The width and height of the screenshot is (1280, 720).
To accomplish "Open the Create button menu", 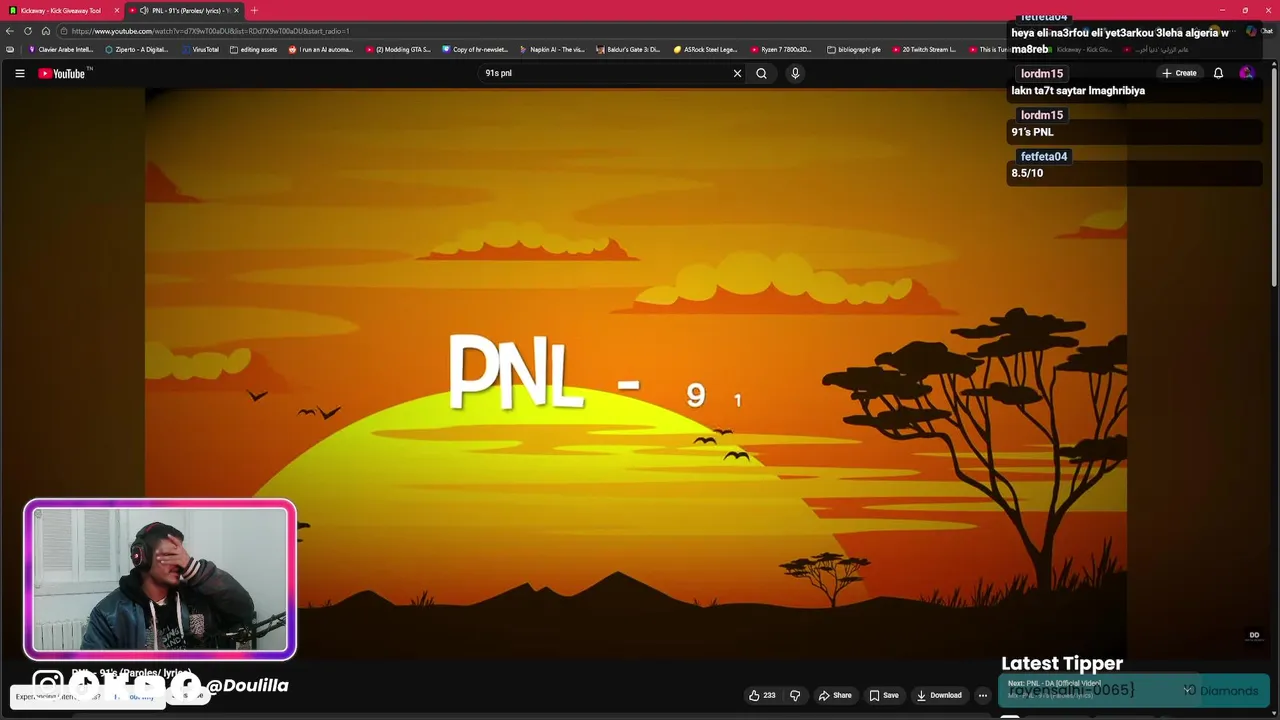I will (x=1179, y=73).
